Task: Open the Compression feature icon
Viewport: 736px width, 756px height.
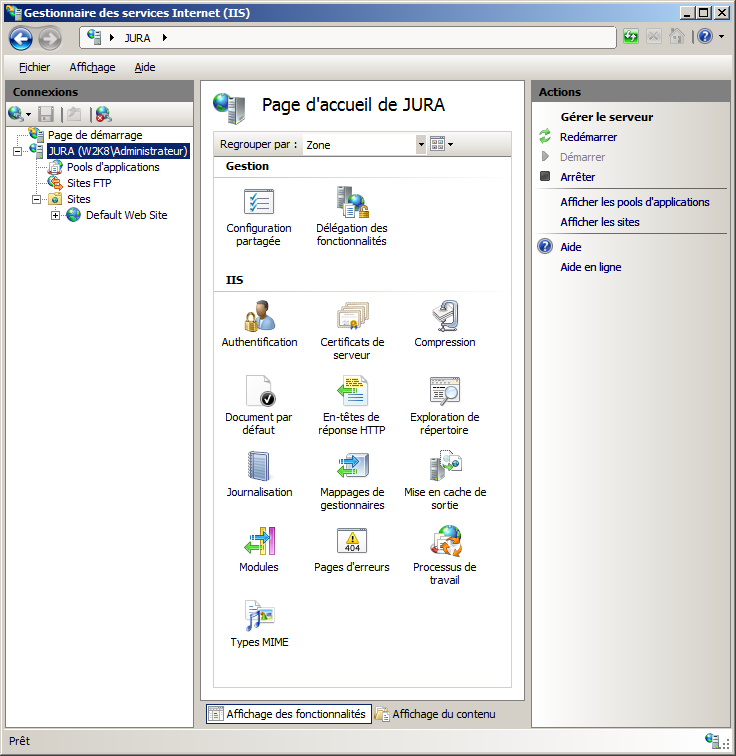Action: click(x=445, y=317)
